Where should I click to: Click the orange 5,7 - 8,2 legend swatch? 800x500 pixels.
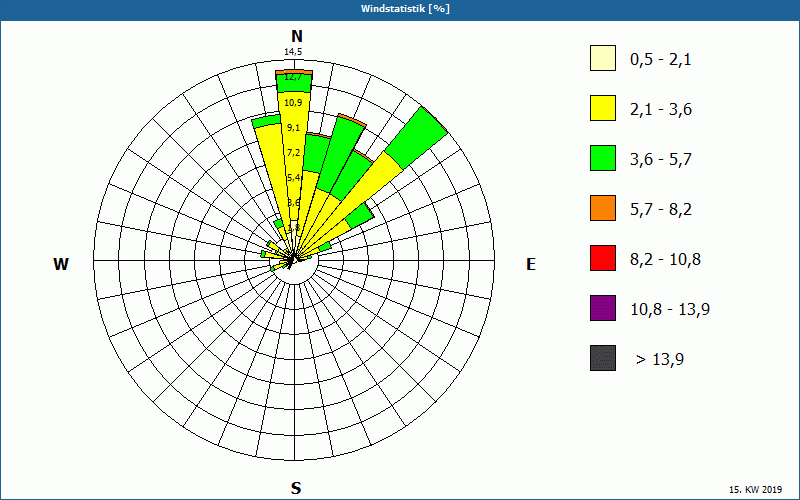603,208
